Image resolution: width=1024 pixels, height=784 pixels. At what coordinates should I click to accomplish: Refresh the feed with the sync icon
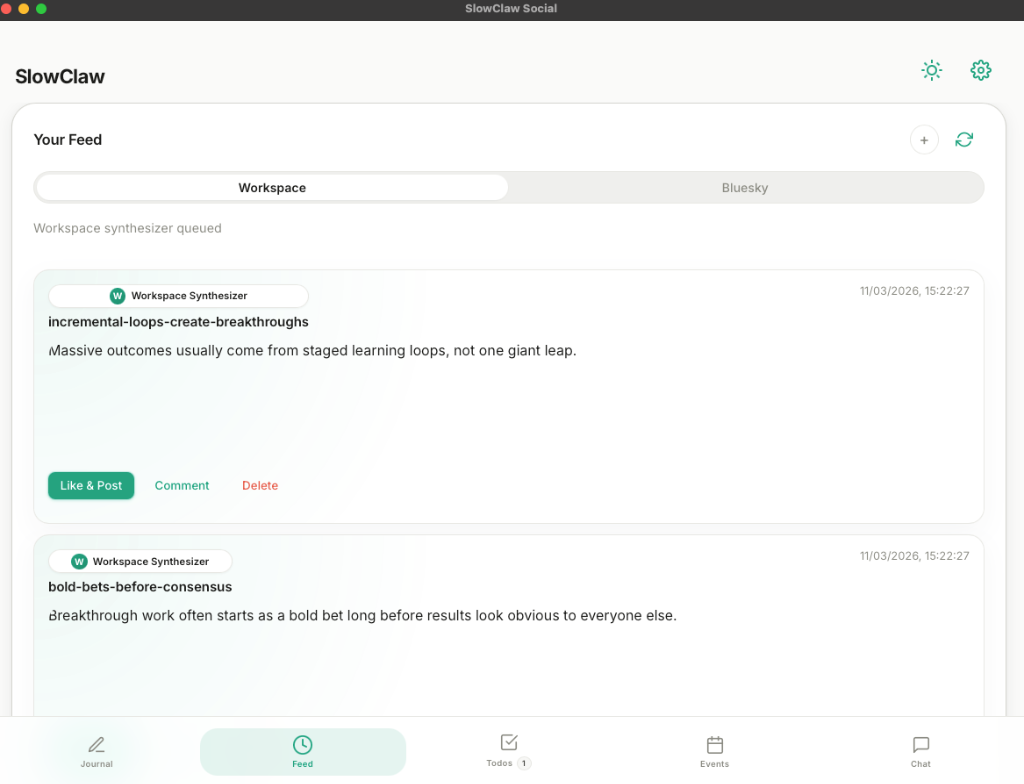964,140
